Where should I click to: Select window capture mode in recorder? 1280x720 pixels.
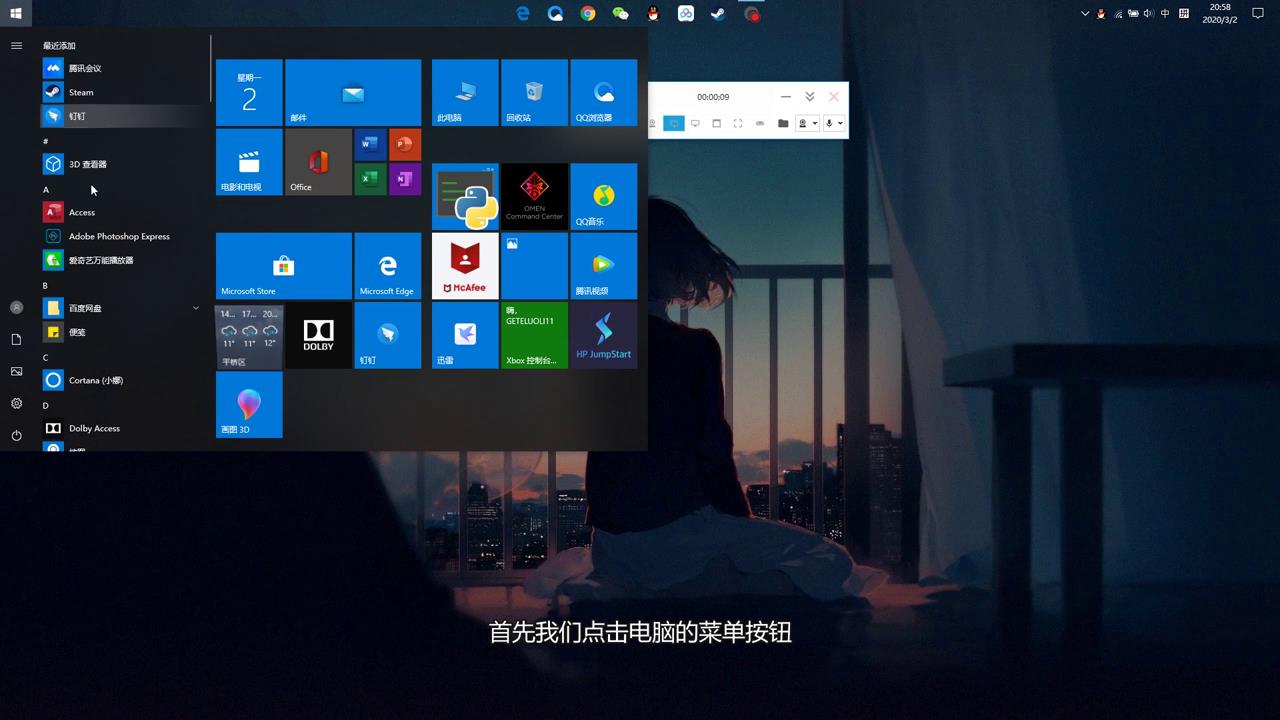point(716,123)
